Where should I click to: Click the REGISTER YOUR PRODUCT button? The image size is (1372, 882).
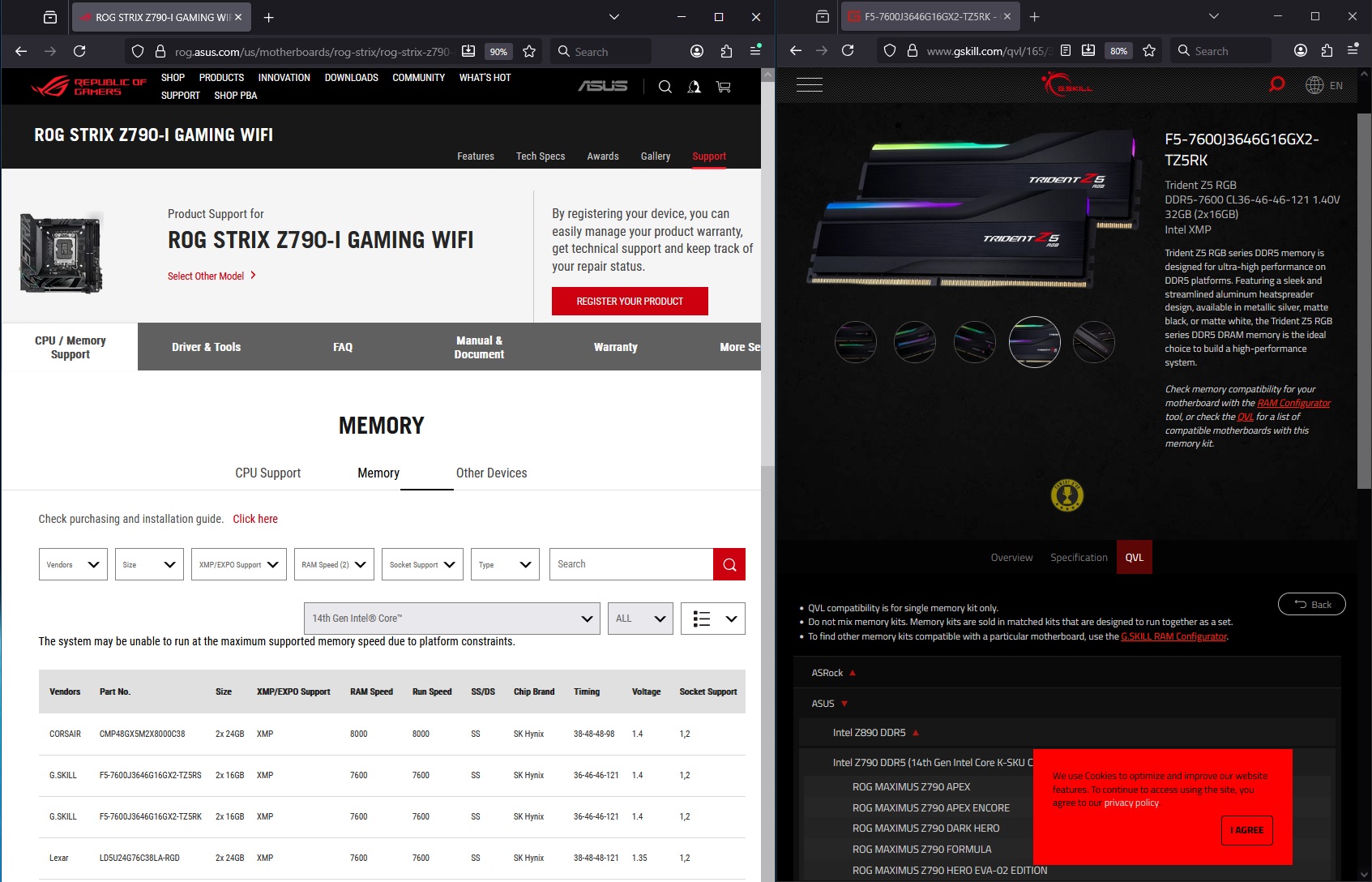[x=630, y=302]
